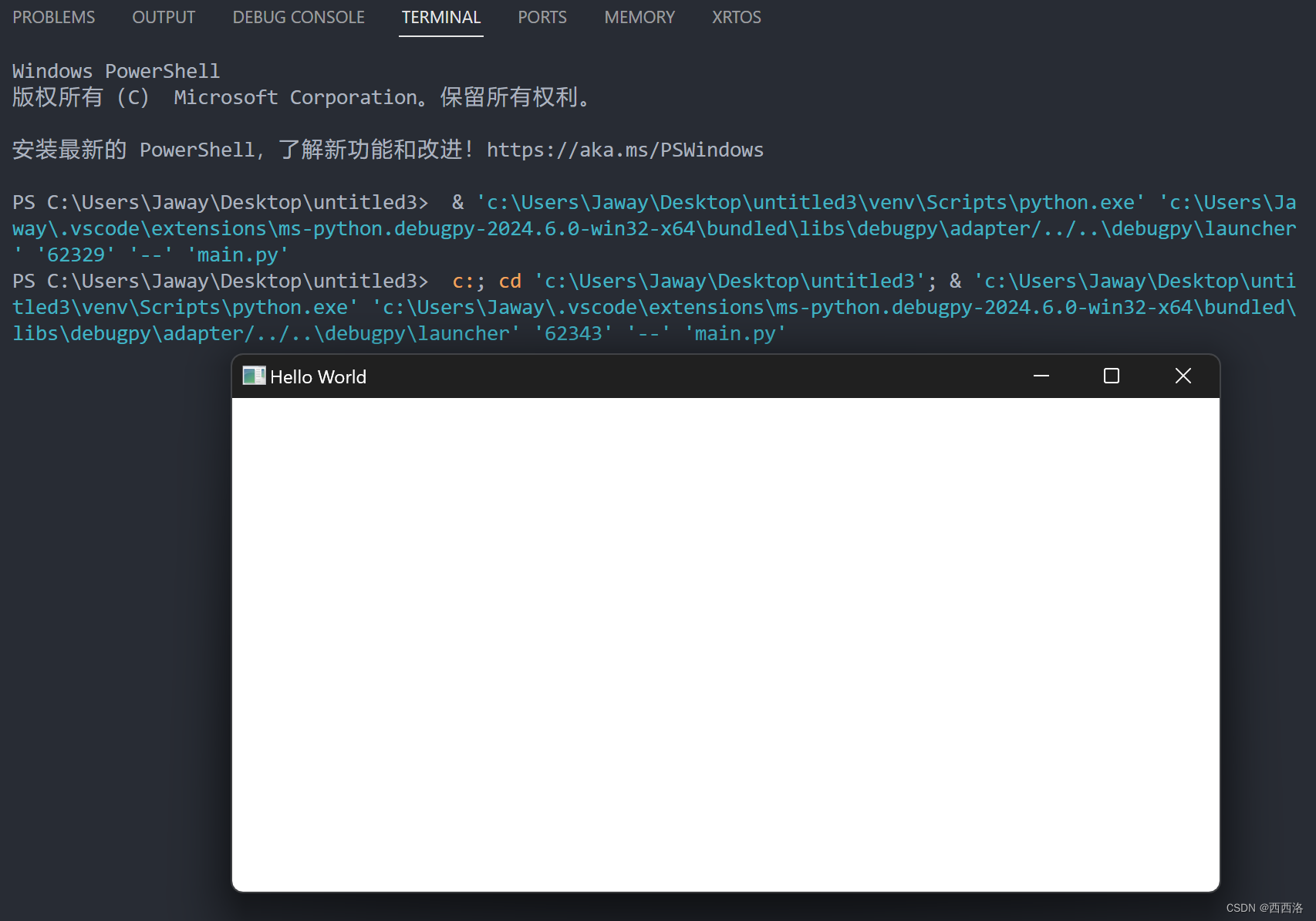Click the second PS C:\Users\Jaway prompt
The width and height of the screenshot is (1316, 921).
click(x=220, y=281)
